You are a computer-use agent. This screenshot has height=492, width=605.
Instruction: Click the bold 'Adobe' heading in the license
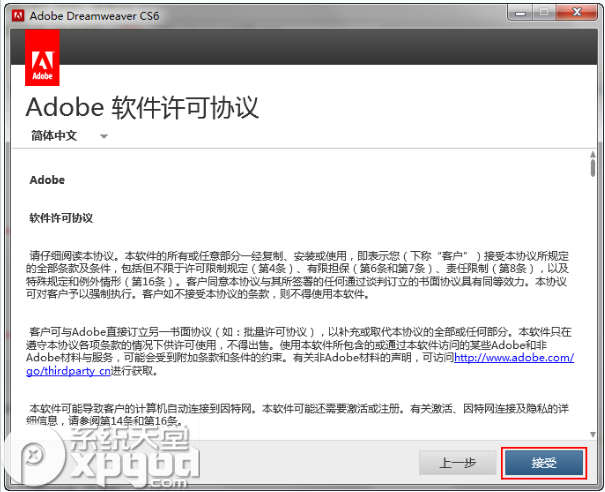coord(47,180)
